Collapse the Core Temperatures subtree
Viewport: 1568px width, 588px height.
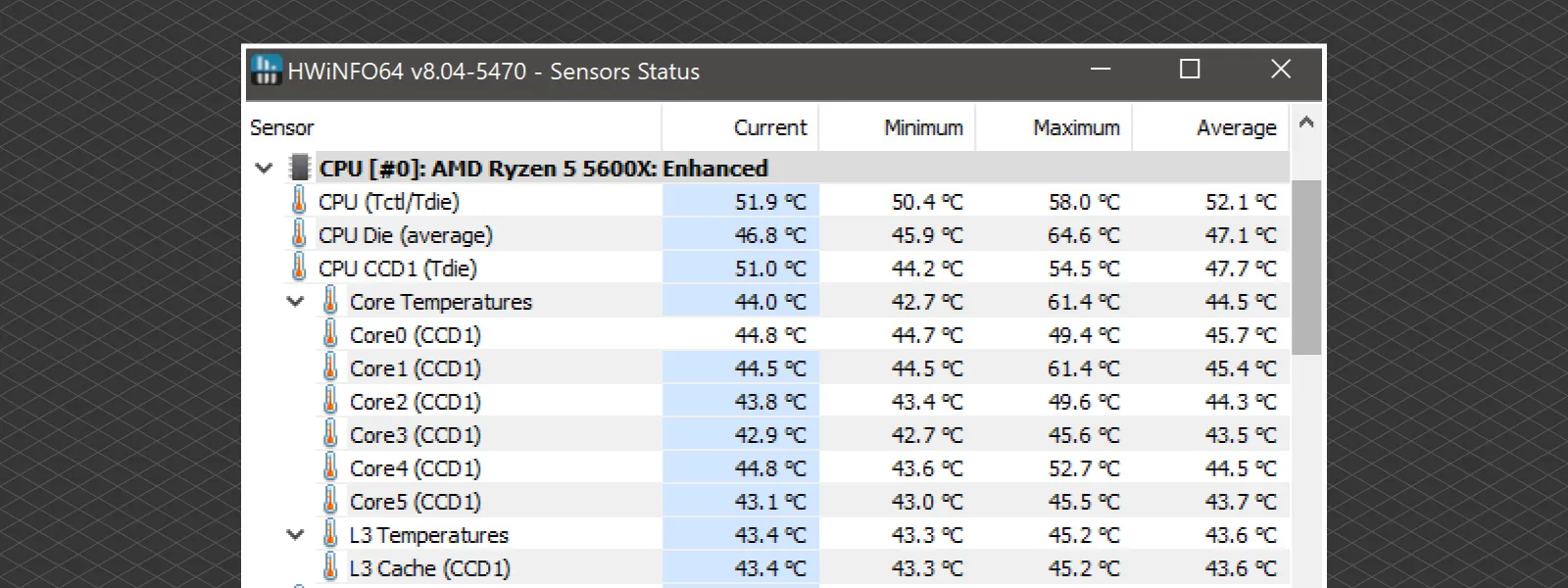coord(295,301)
